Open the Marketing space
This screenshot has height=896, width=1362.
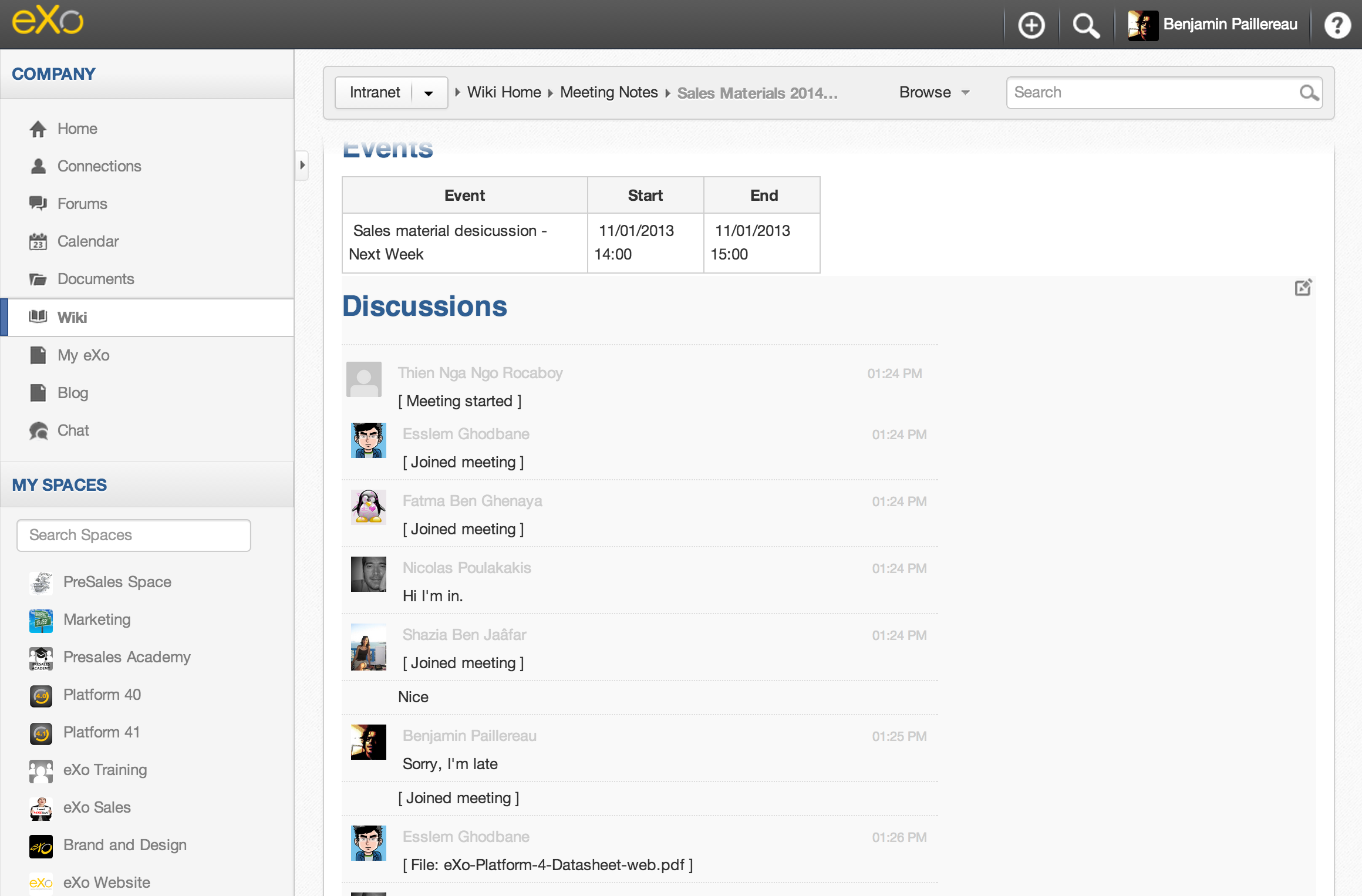tap(97, 619)
